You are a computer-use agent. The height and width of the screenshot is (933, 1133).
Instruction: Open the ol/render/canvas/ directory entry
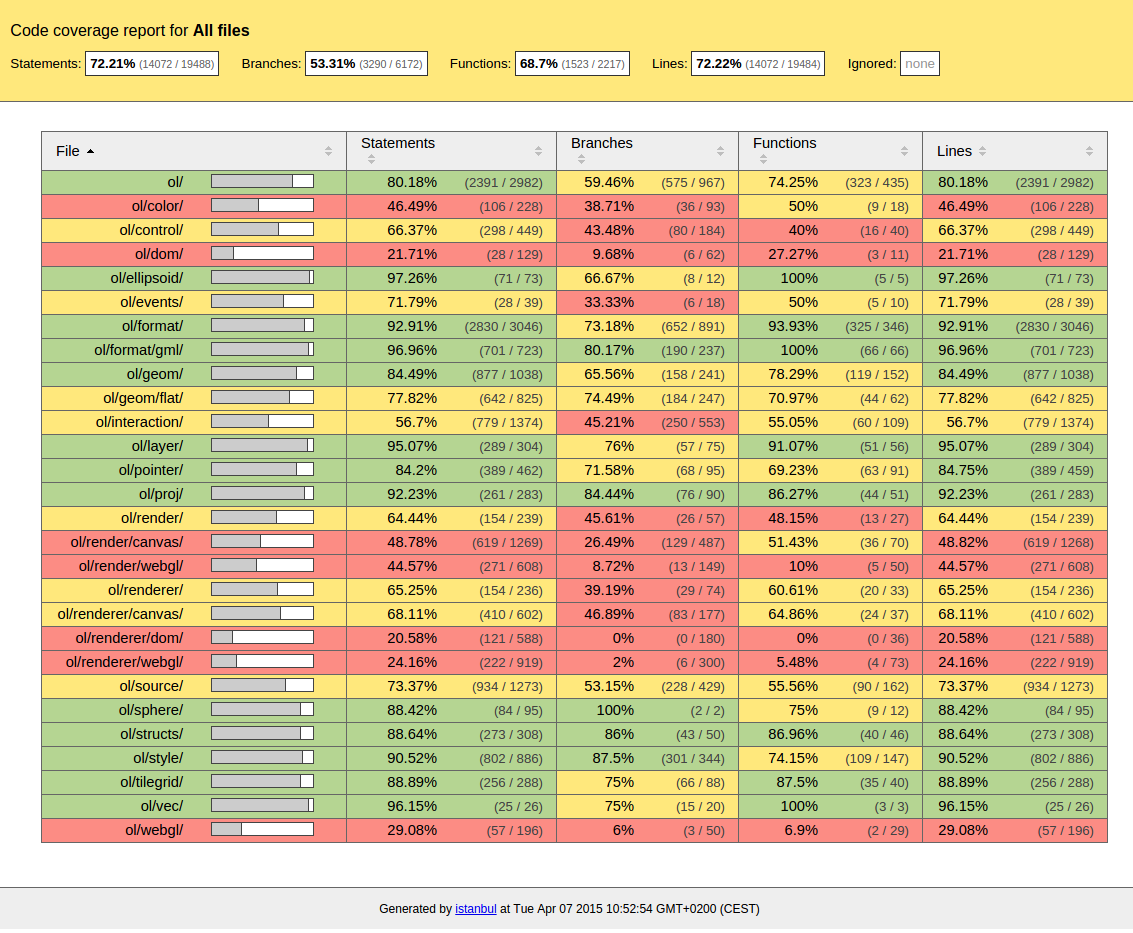[126, 542]
